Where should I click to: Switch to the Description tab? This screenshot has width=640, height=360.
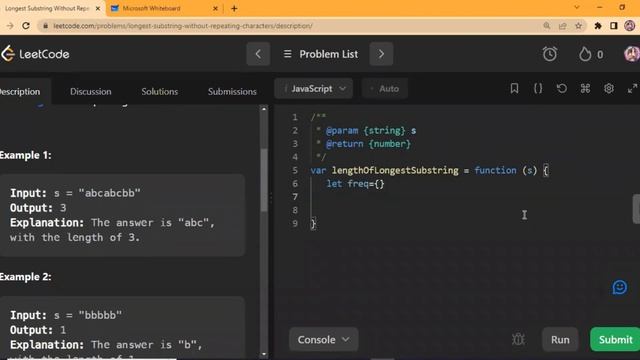20,91
